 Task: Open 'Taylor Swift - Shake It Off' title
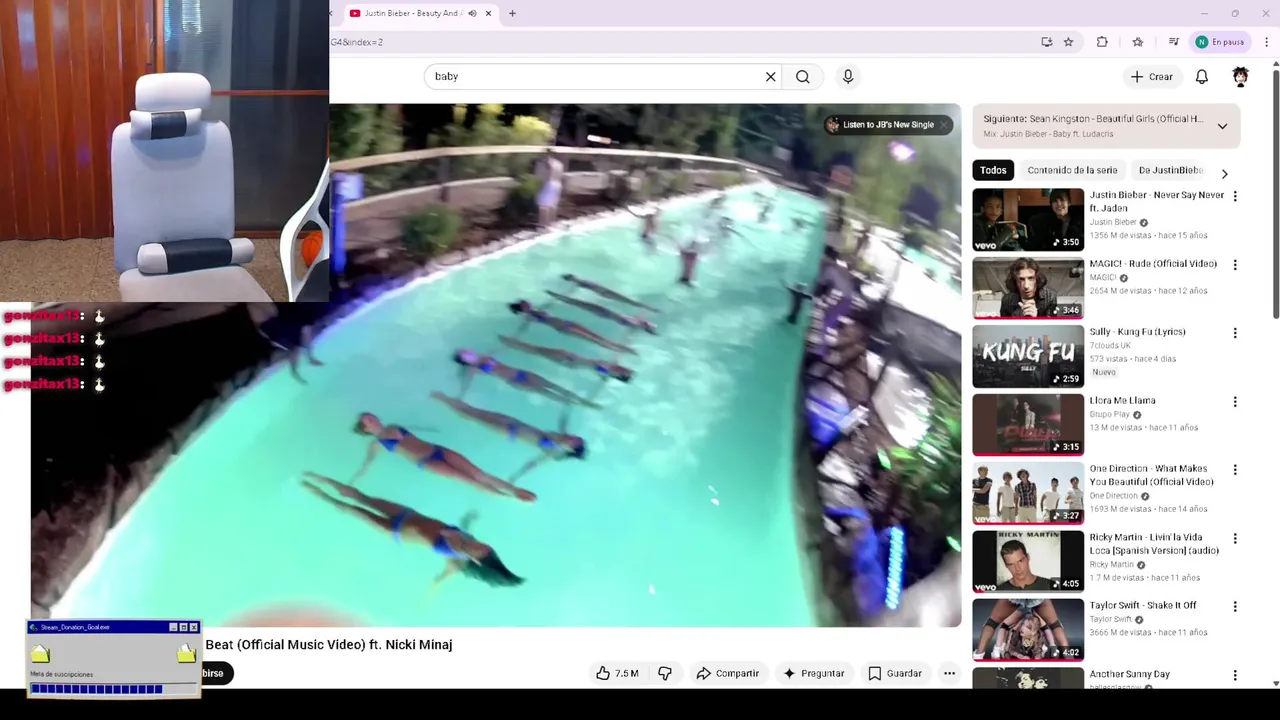click(1143, 605)
